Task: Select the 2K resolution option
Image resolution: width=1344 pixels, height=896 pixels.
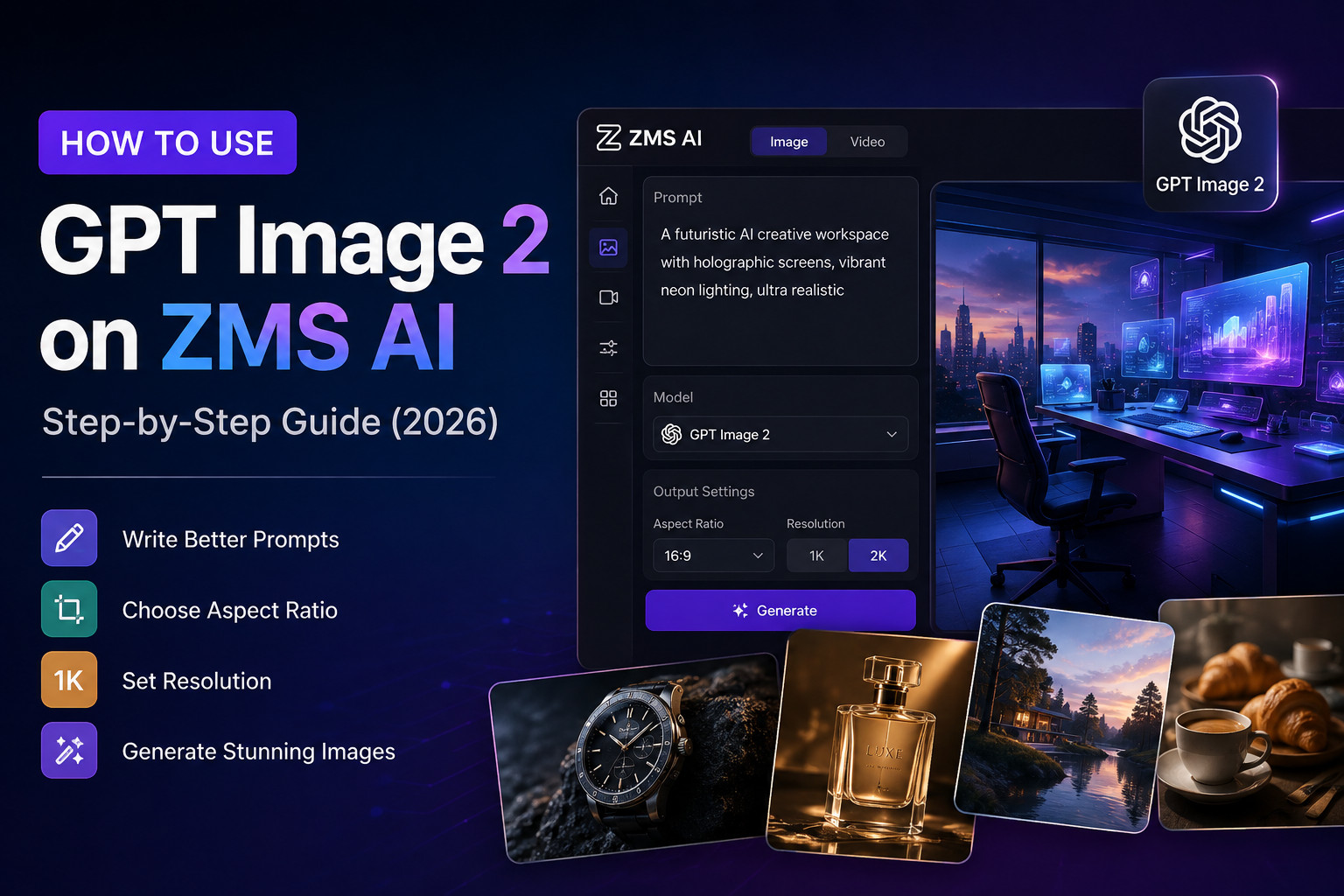Action: (x=878, y=556)
